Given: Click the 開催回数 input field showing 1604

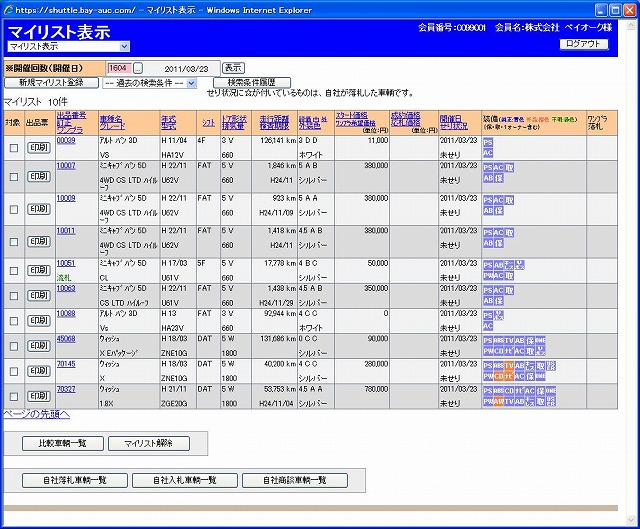Looking at the screenshot, I should point(119,68).
